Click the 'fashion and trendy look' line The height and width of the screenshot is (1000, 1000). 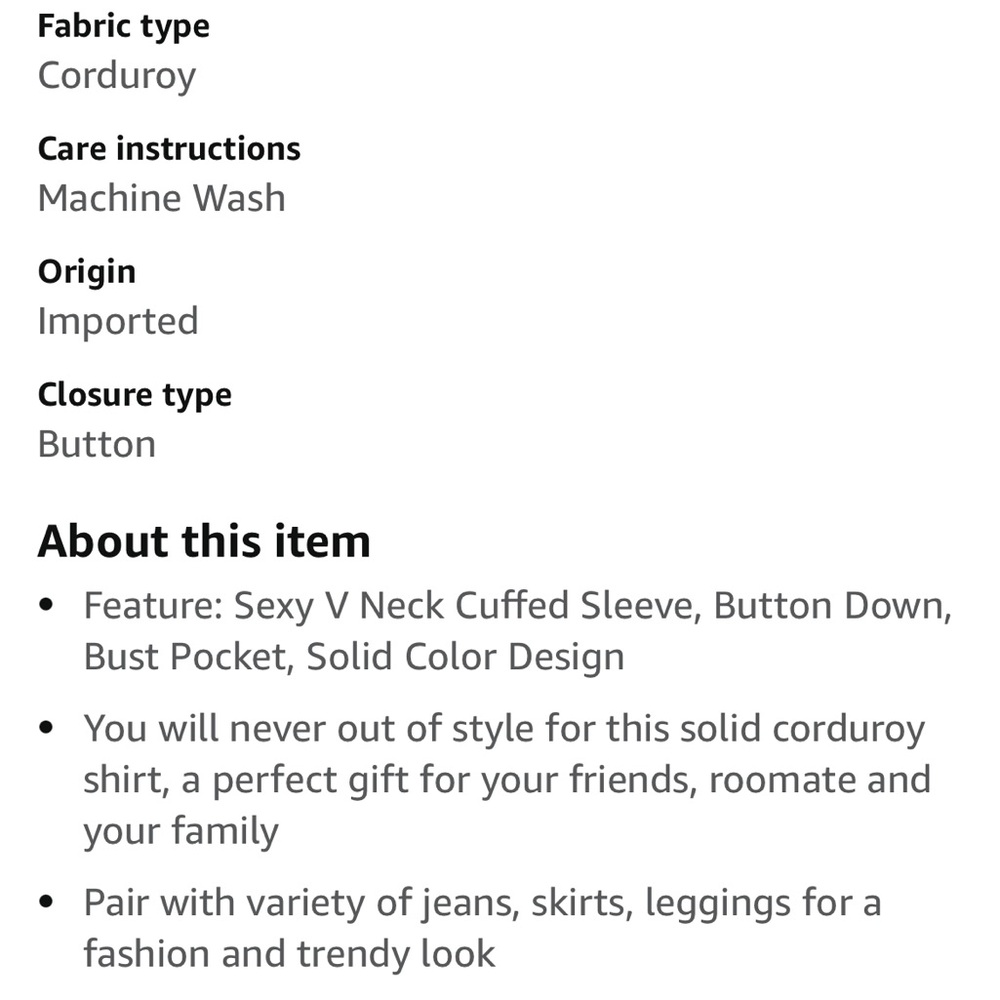(290, 954)
